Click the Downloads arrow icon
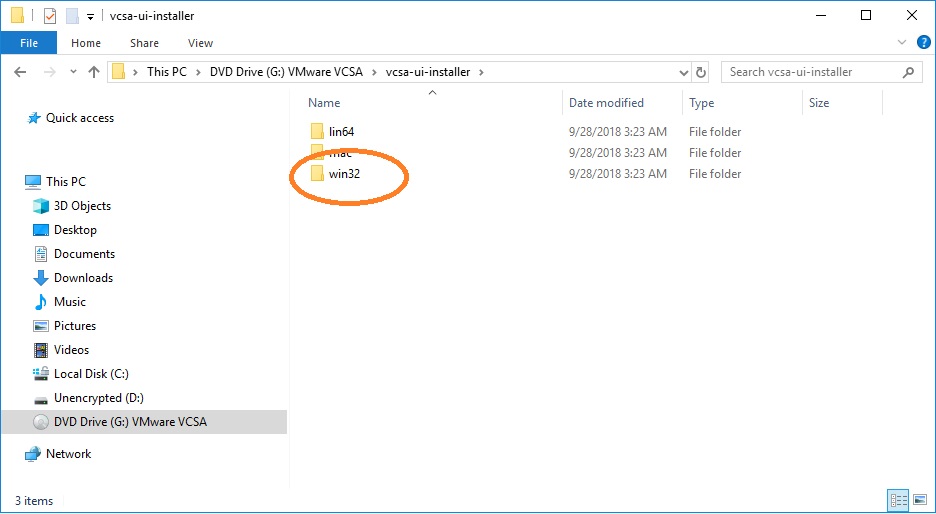The height and width of the screenshot is (514, 936). [x=41, y=278]
